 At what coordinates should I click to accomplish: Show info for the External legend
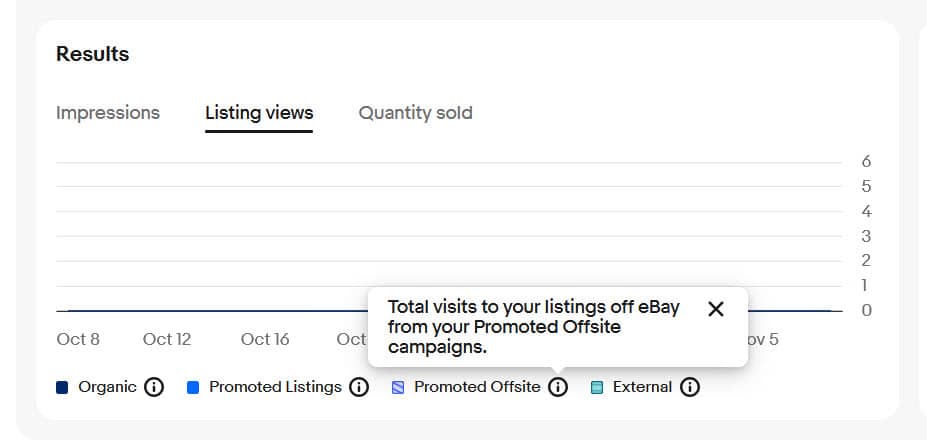point(690,387)
